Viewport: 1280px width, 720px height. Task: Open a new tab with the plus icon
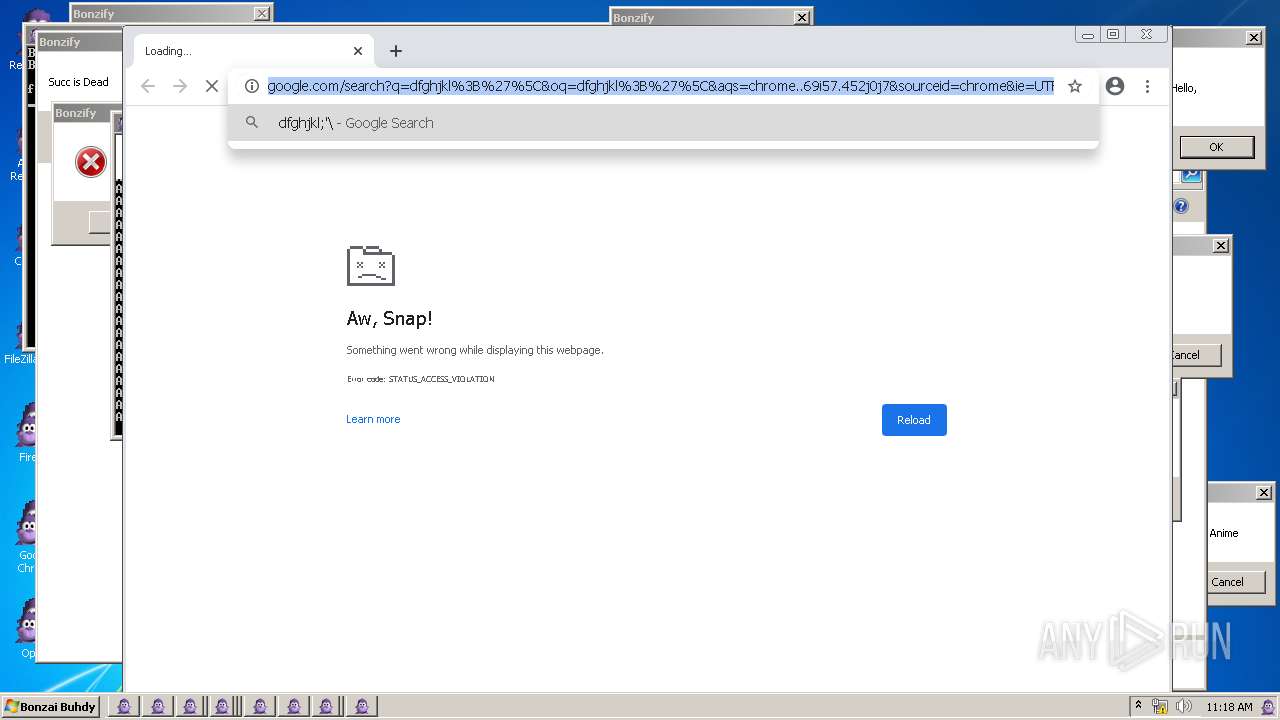click(396, 51)
